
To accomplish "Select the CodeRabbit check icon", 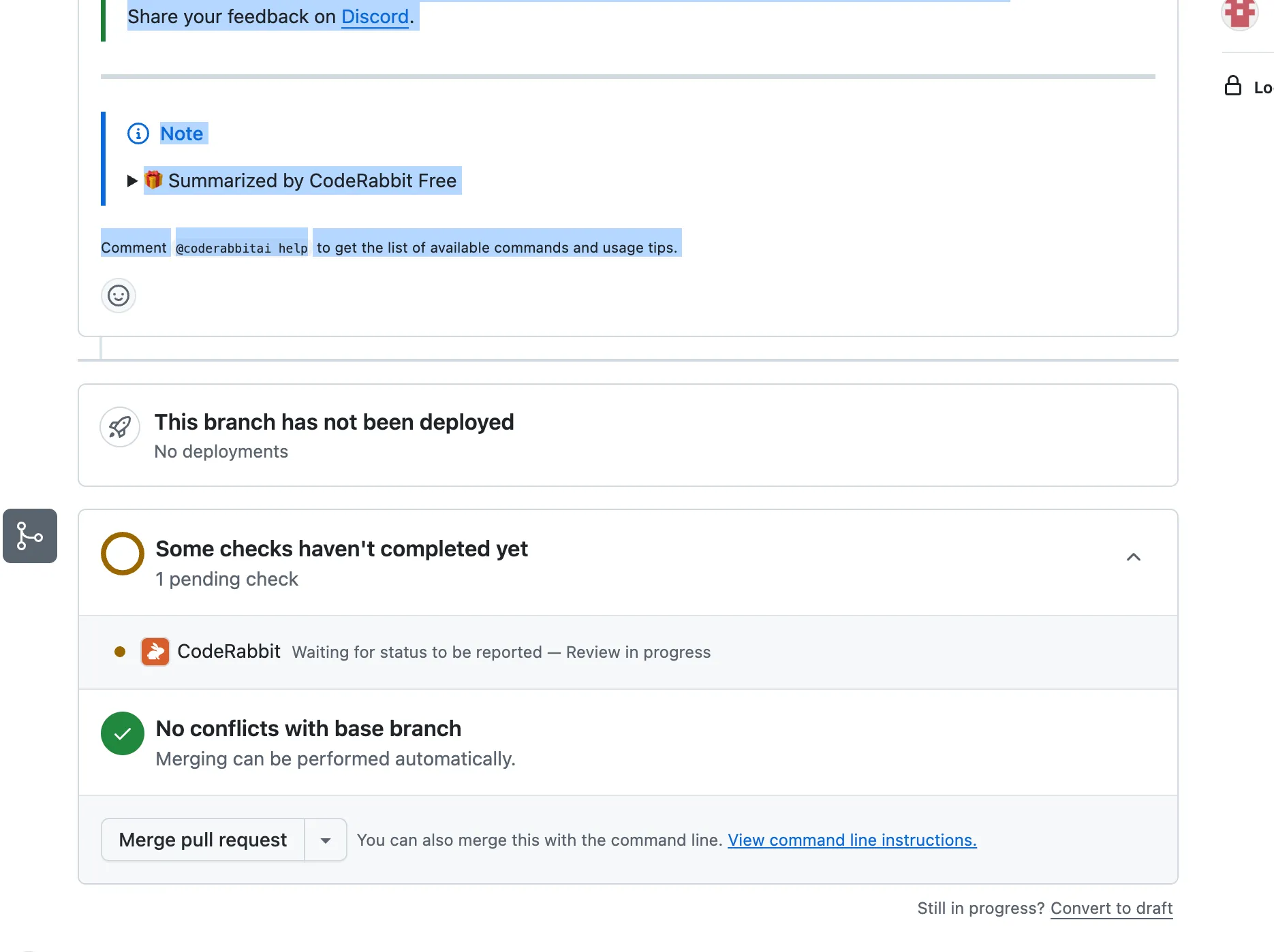I will 155,652.
